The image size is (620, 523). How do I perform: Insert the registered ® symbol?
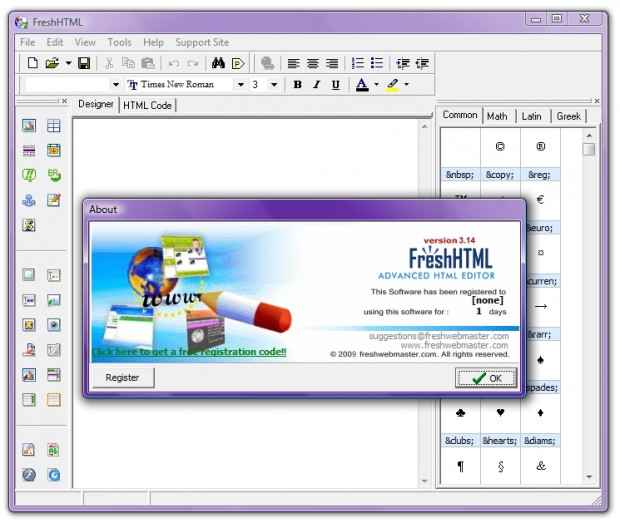541,147
